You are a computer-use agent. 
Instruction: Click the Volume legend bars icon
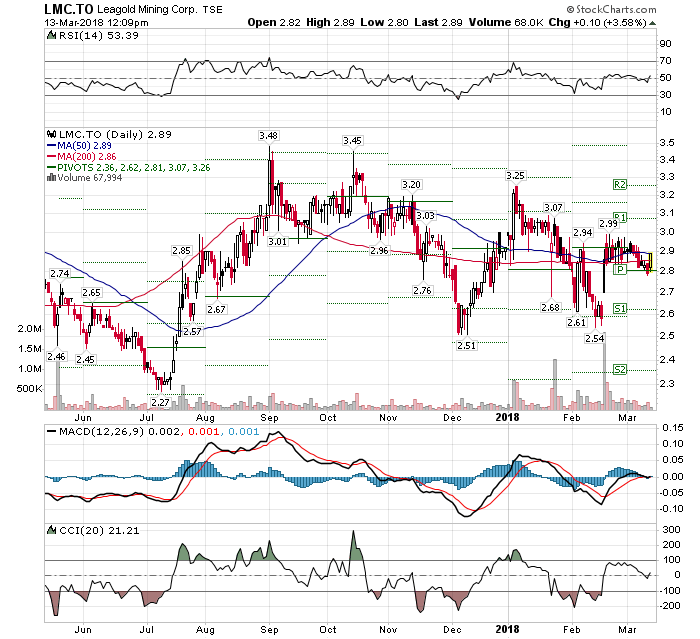point(51,178)
